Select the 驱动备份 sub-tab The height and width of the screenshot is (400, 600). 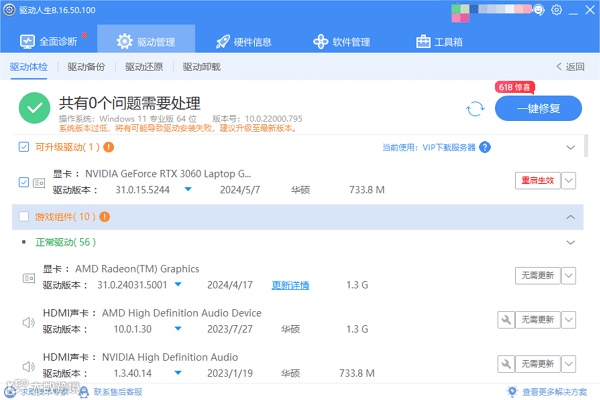pos(86,67)
